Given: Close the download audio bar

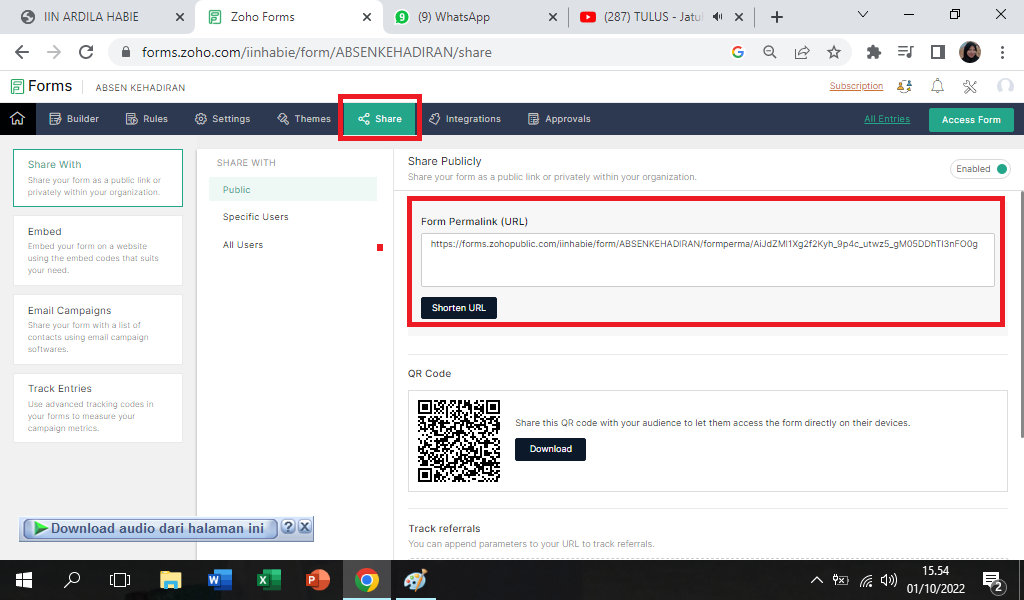Looking at the screenshot, I should [304, 527].
